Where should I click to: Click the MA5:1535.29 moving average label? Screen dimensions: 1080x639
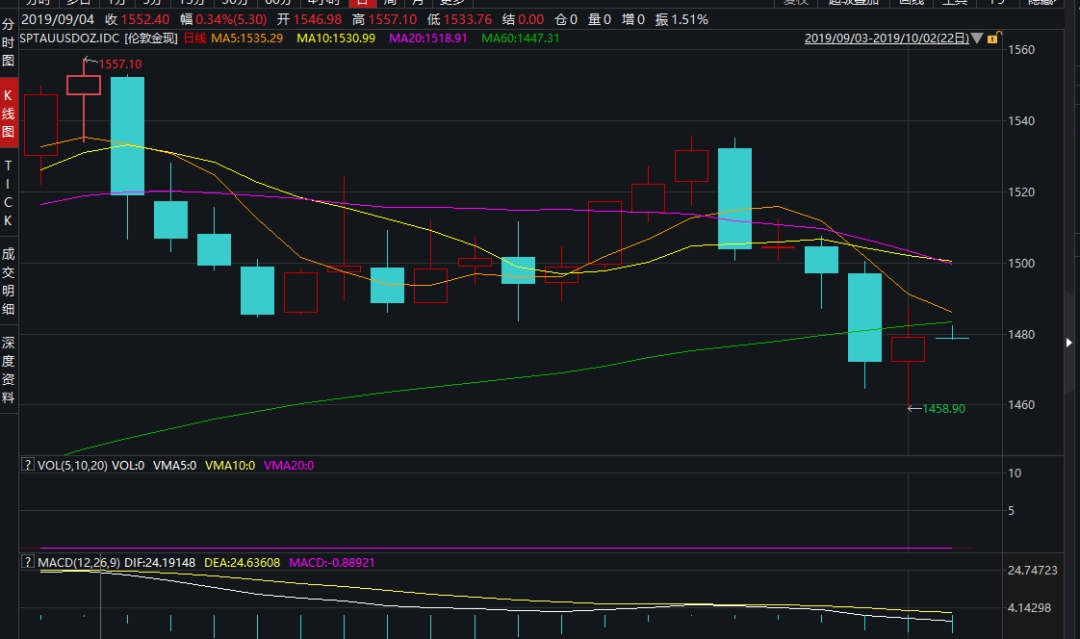[x=248, y=38]
